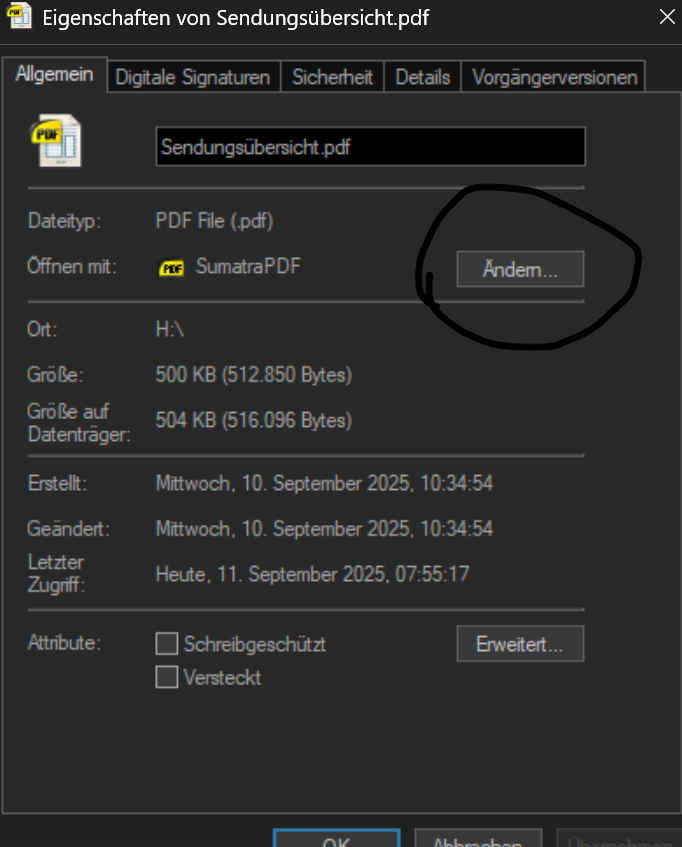682x847 pixels.
Task: Open the Vorgängerversionen tab
Action: click(554, 77)
